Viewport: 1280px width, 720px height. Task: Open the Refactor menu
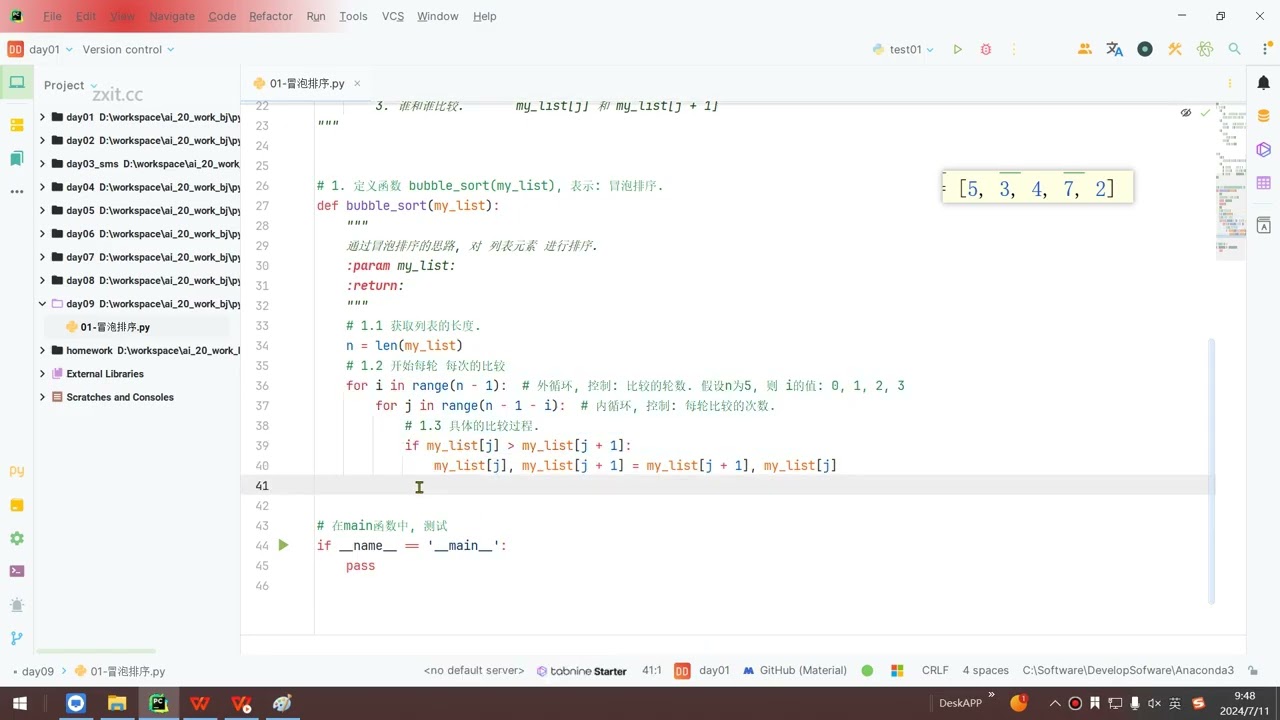click(270, 16)
